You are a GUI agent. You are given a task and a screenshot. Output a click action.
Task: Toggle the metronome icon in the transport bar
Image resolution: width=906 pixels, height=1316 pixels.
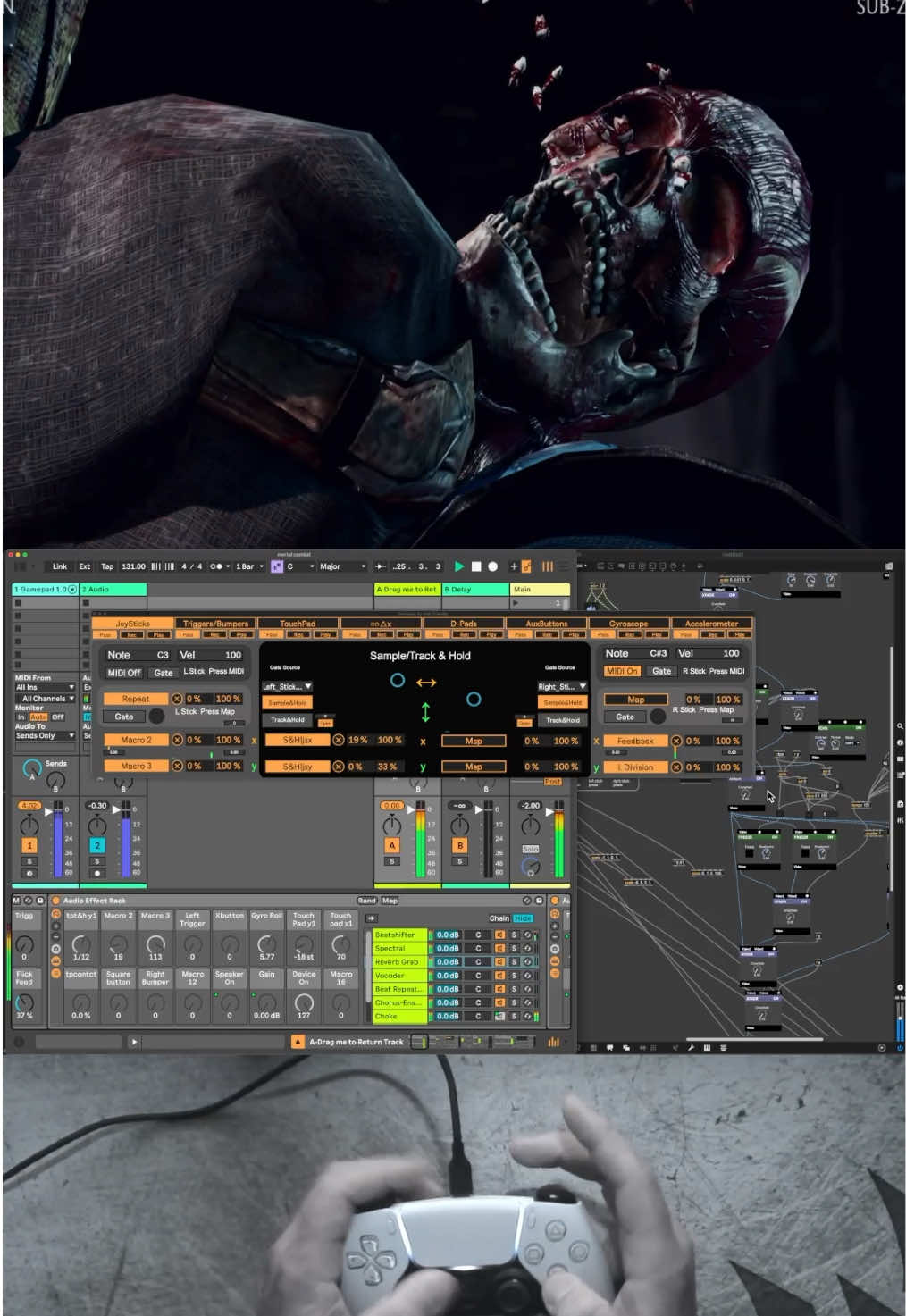pos(215,566)
